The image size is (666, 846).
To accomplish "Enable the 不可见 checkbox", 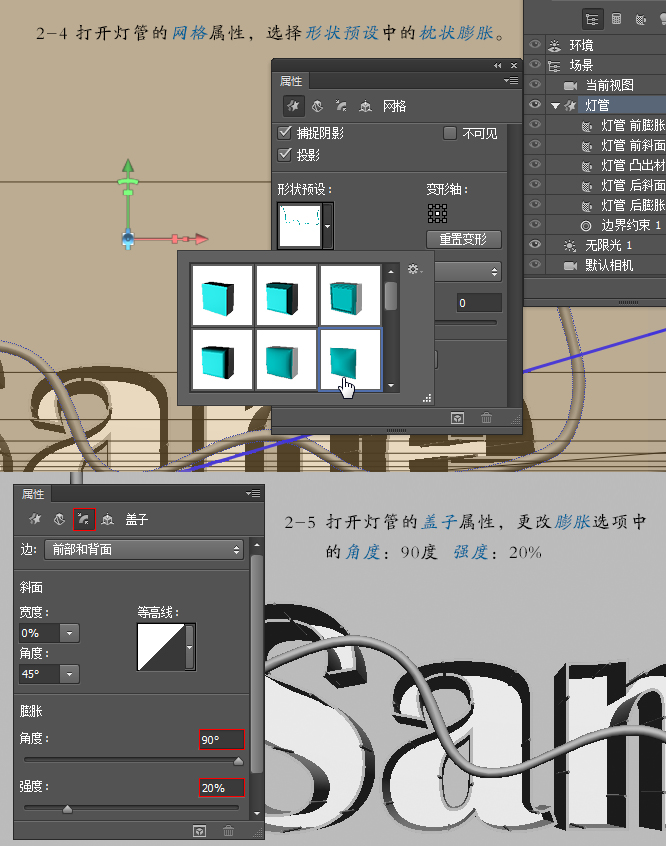I will [450, 133].
